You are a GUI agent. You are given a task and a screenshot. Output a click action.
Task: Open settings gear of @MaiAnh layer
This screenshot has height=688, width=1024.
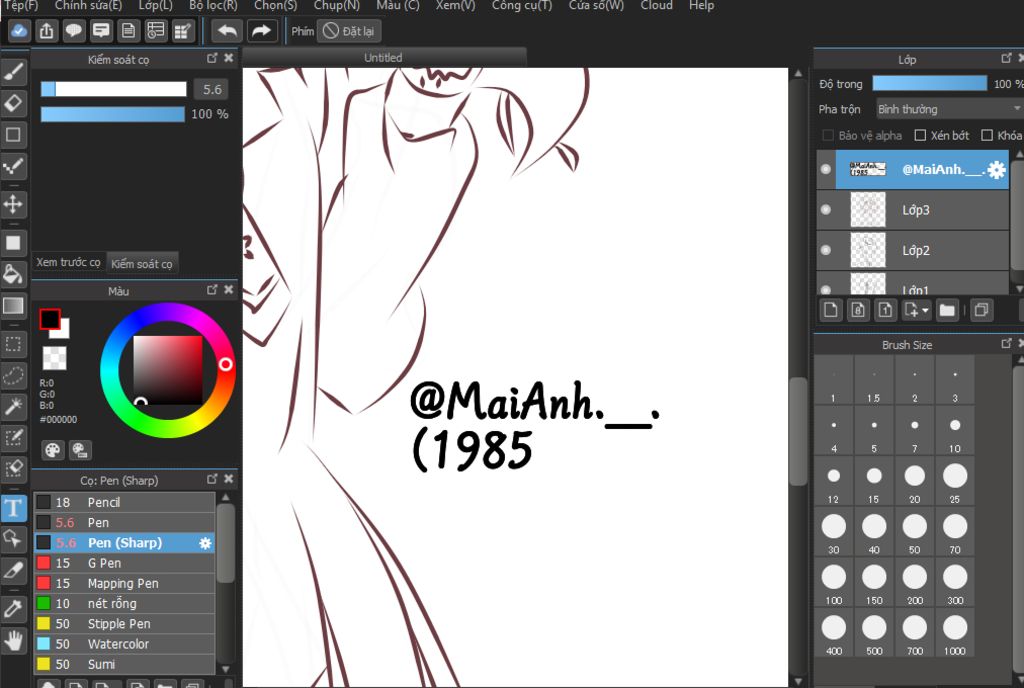tap(996, 170)
